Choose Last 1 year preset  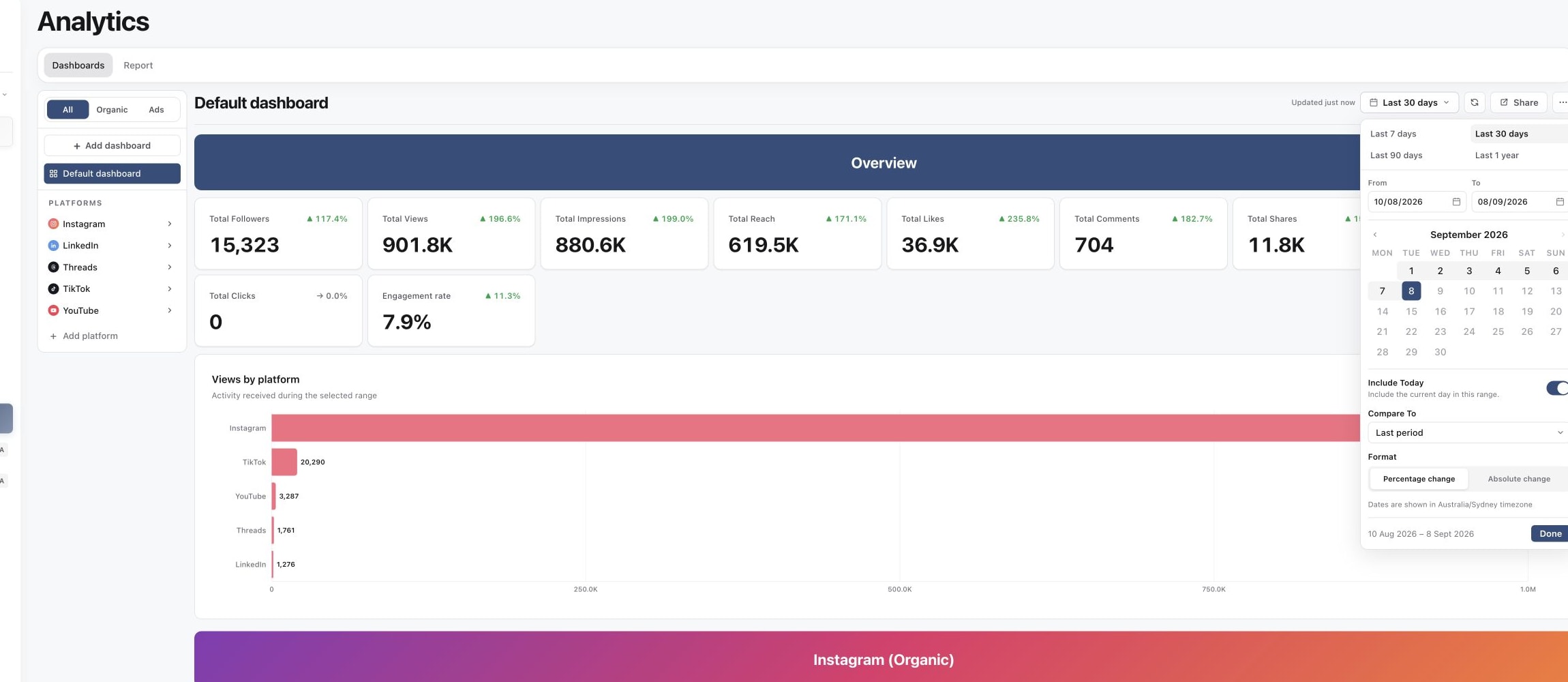(1496, 155)
